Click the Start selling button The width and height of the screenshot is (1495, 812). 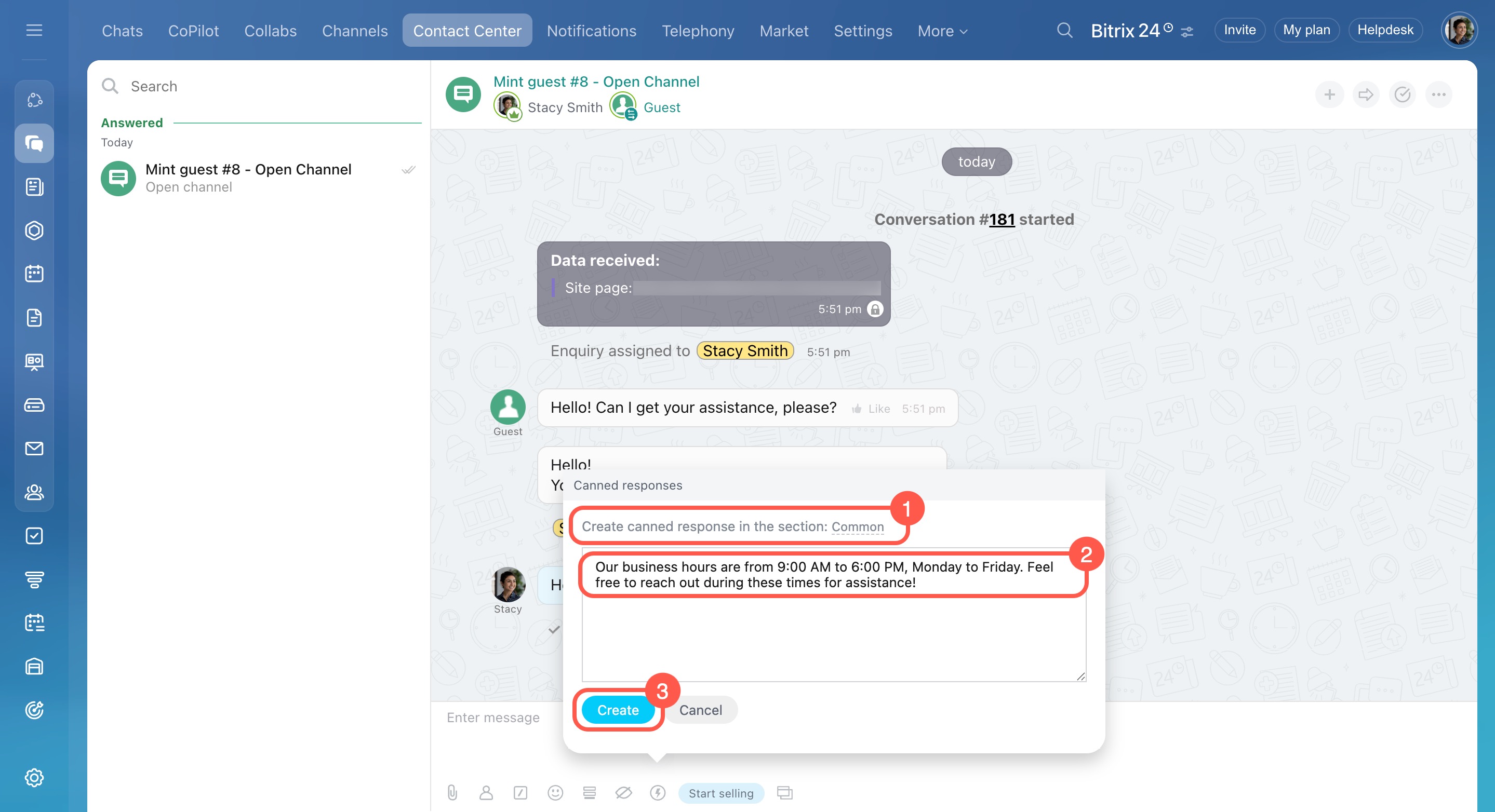720,793
